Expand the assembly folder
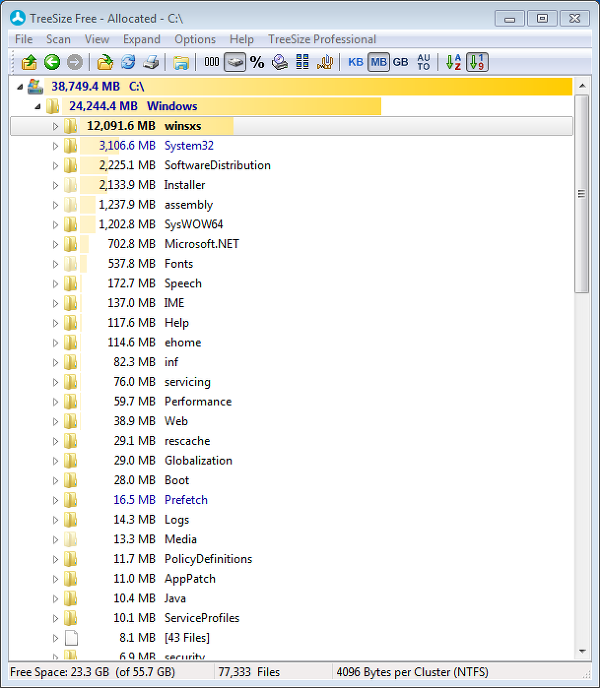The height and width of the screenshot is (688, 600). point(55,205)
